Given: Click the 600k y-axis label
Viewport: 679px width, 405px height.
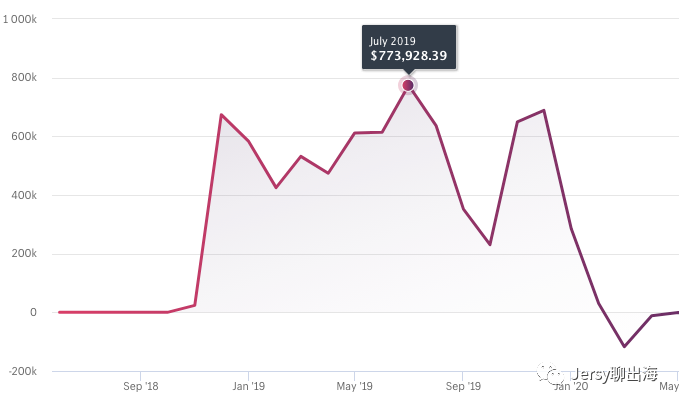Looking at the screenshot, I should click(25, 137).
